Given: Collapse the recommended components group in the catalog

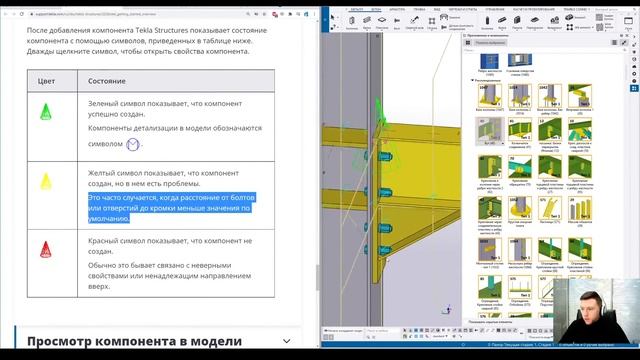Looking at the screenshot, I should point(473,80).
